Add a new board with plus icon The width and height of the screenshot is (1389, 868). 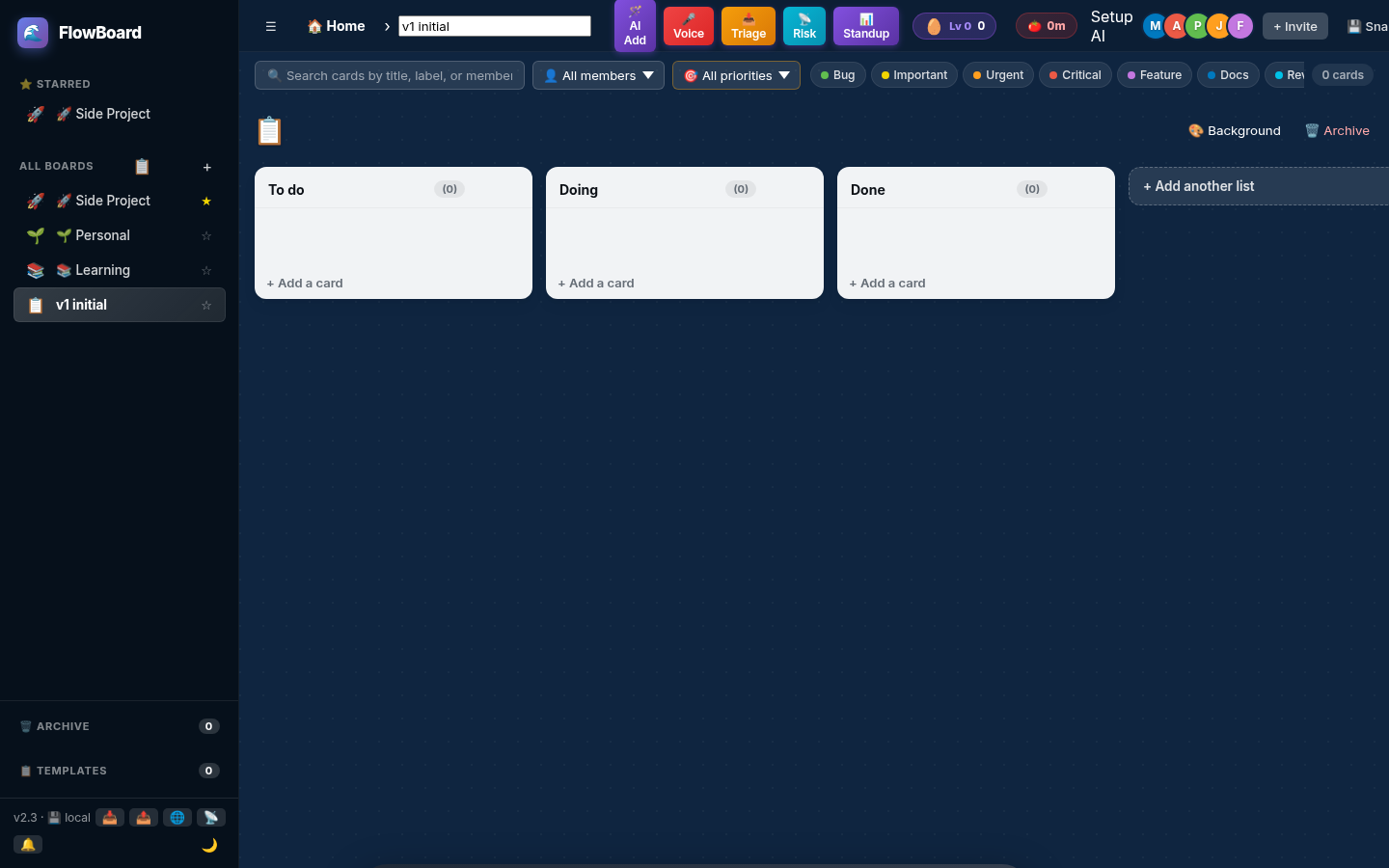(x=206, y=167)
